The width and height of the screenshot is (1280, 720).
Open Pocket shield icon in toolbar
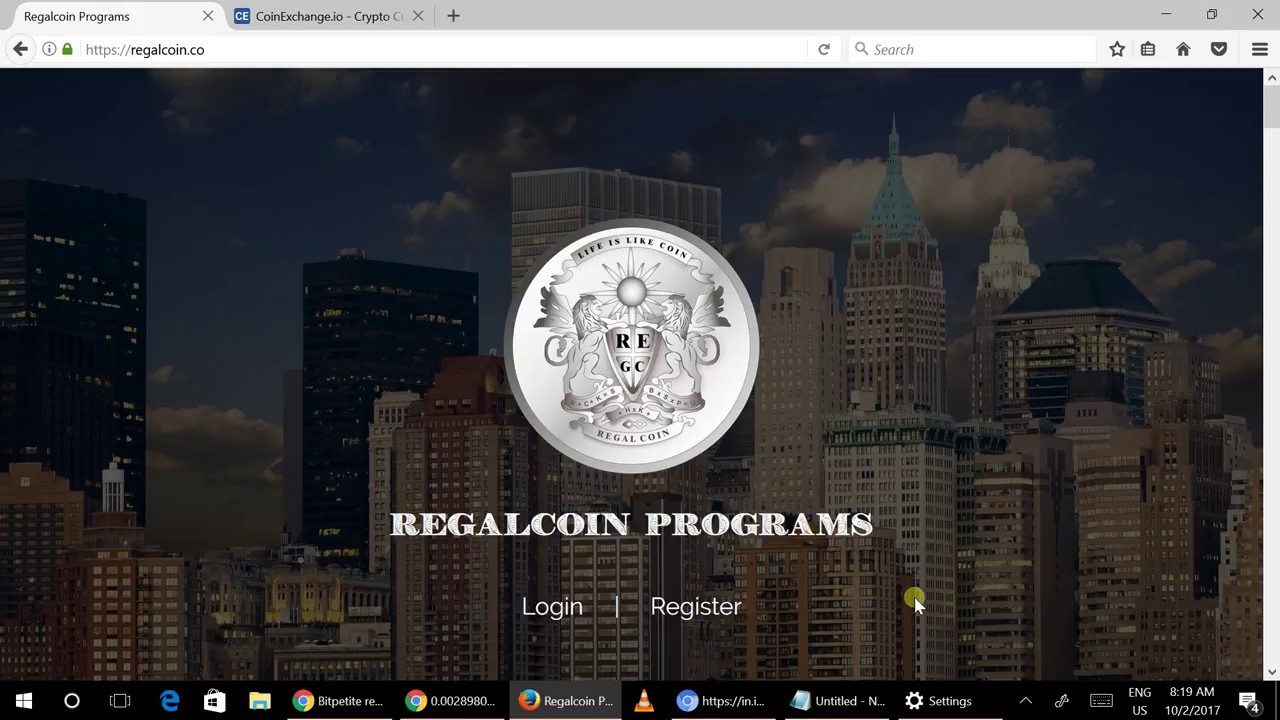1219,49
